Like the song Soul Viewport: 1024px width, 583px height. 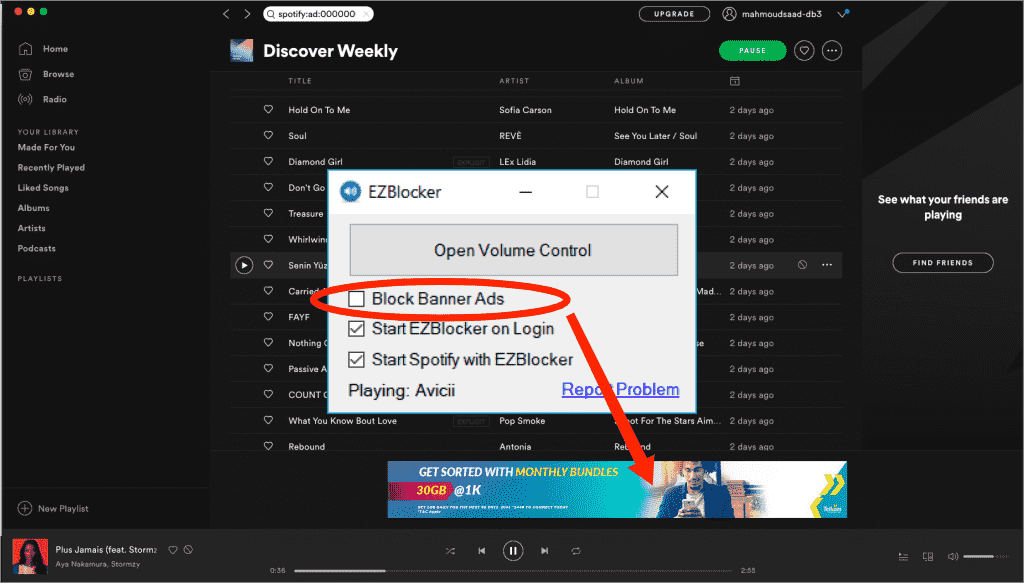tap(268, 136)
